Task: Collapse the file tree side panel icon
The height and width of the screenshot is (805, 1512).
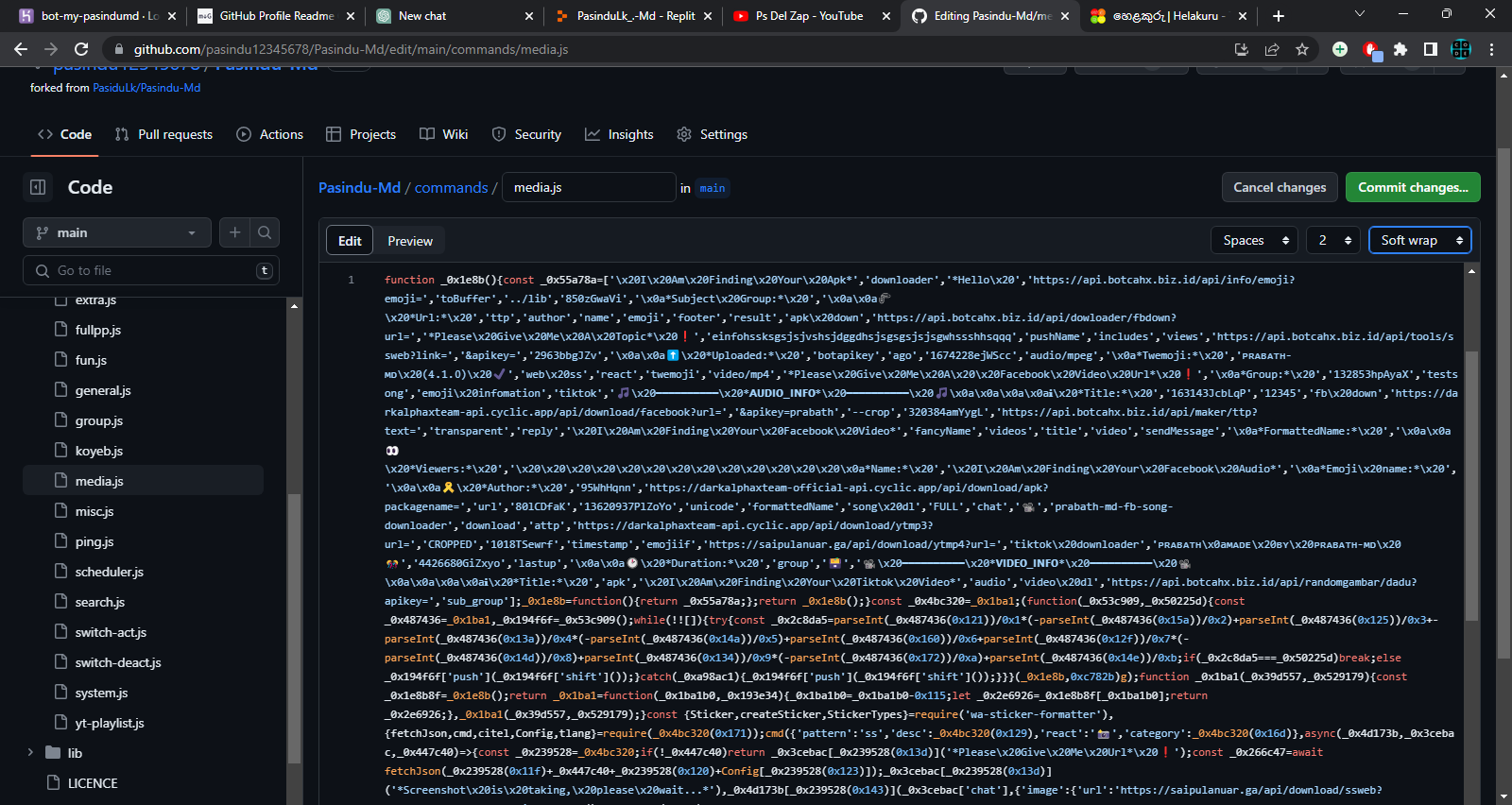Action: point(38,187)
